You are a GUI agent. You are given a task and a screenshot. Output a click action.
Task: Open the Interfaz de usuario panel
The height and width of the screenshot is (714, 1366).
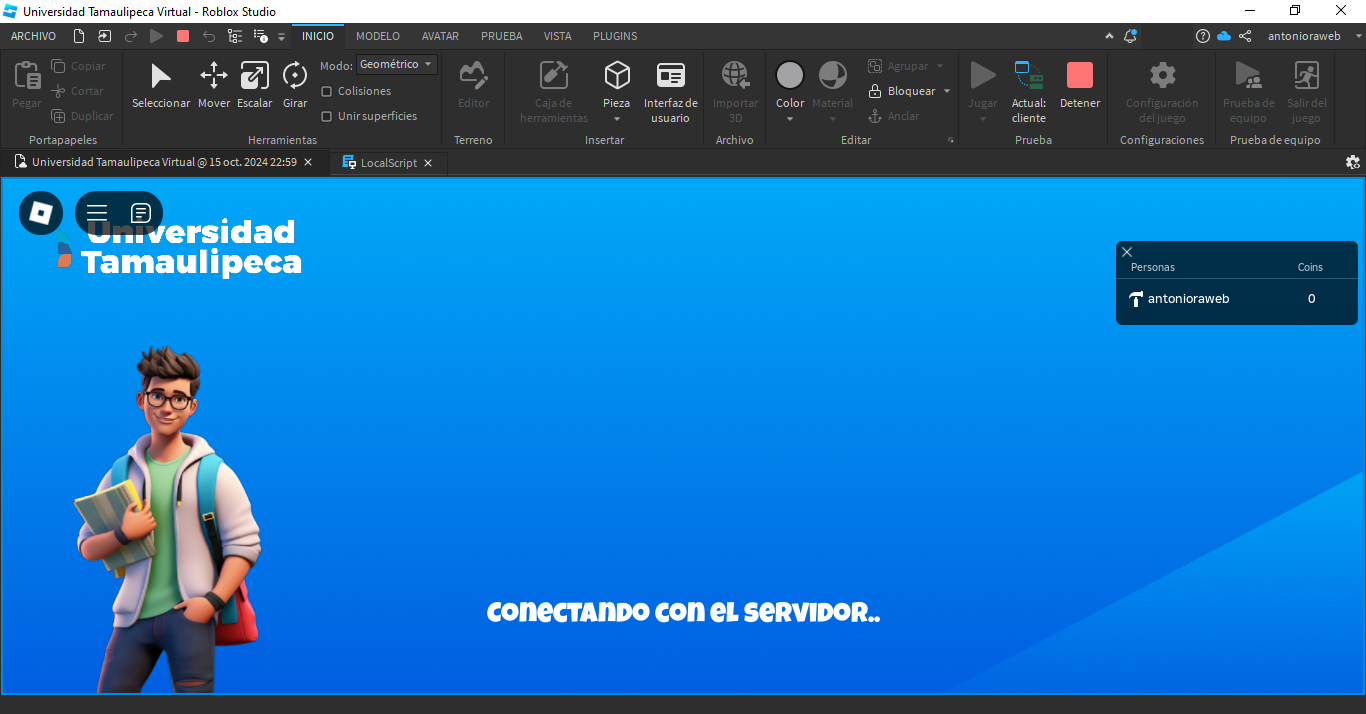[670, 91]
